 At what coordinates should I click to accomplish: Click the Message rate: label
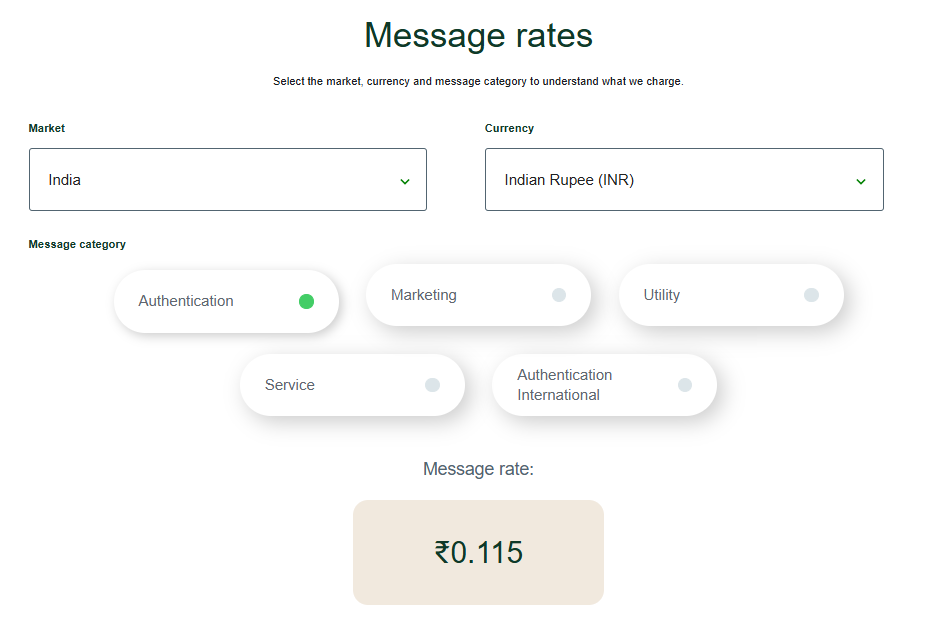coord(478,468)
